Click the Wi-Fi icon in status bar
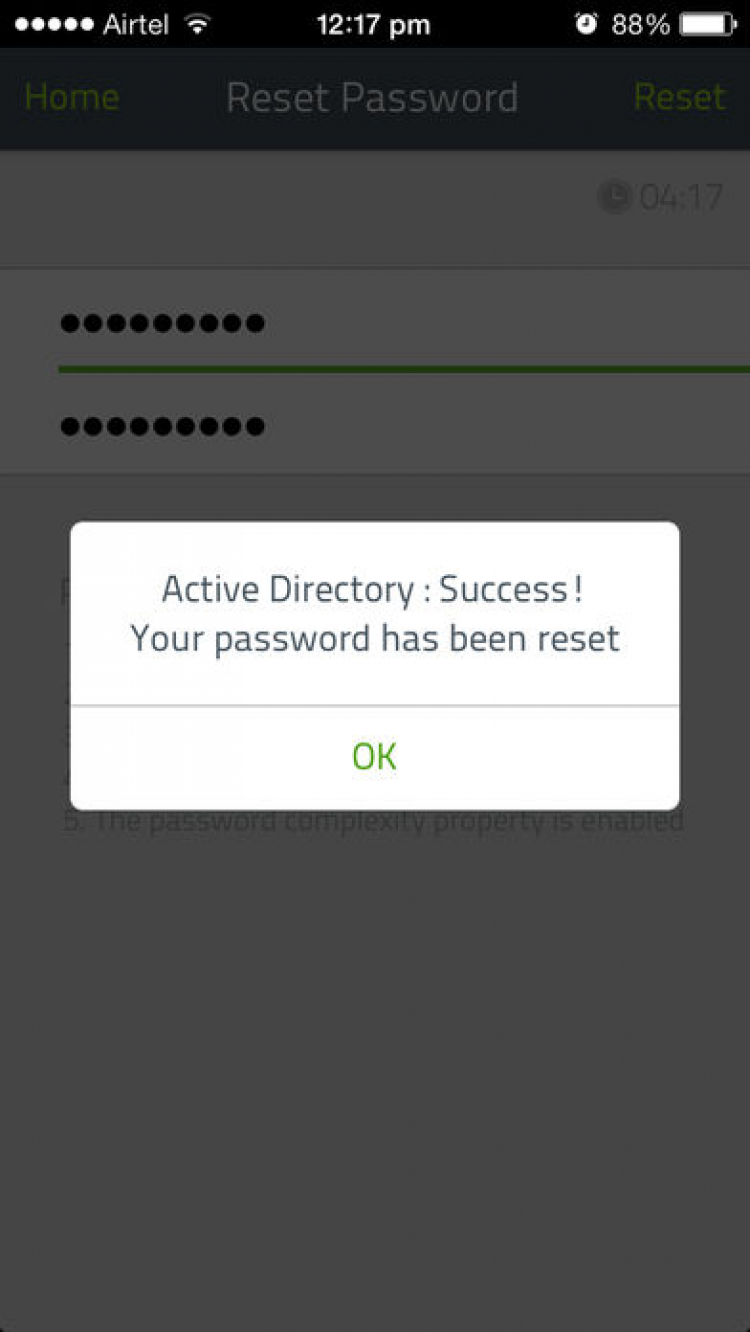This screenshot has height=1332, width=750. pyautogui.click(x=198, y=24)
